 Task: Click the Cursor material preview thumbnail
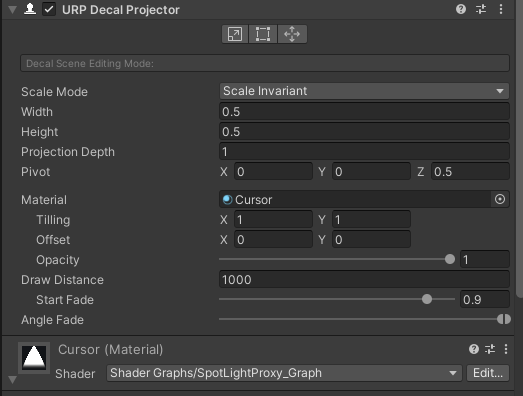34,358
